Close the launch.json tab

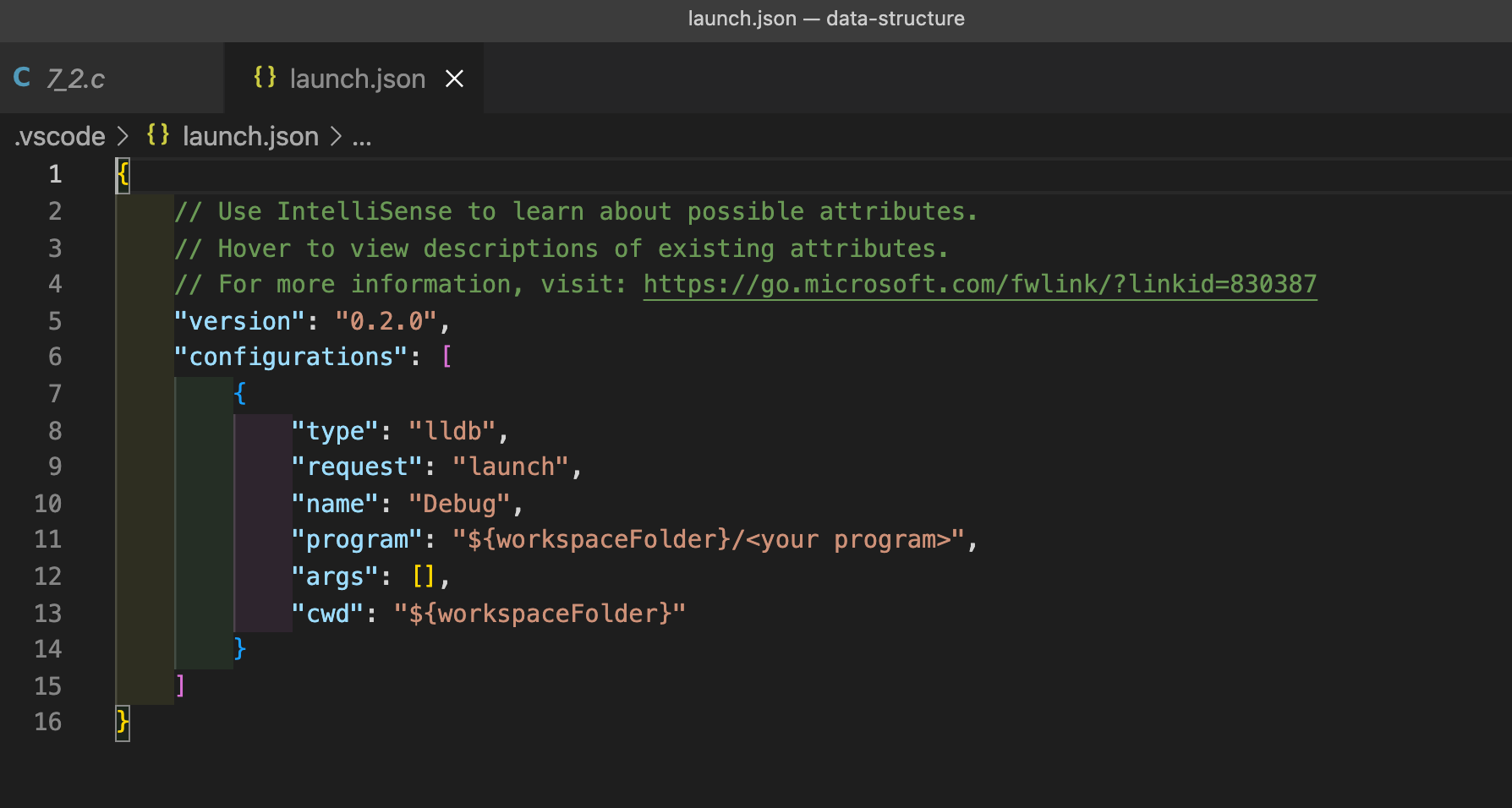coord(455,79)
